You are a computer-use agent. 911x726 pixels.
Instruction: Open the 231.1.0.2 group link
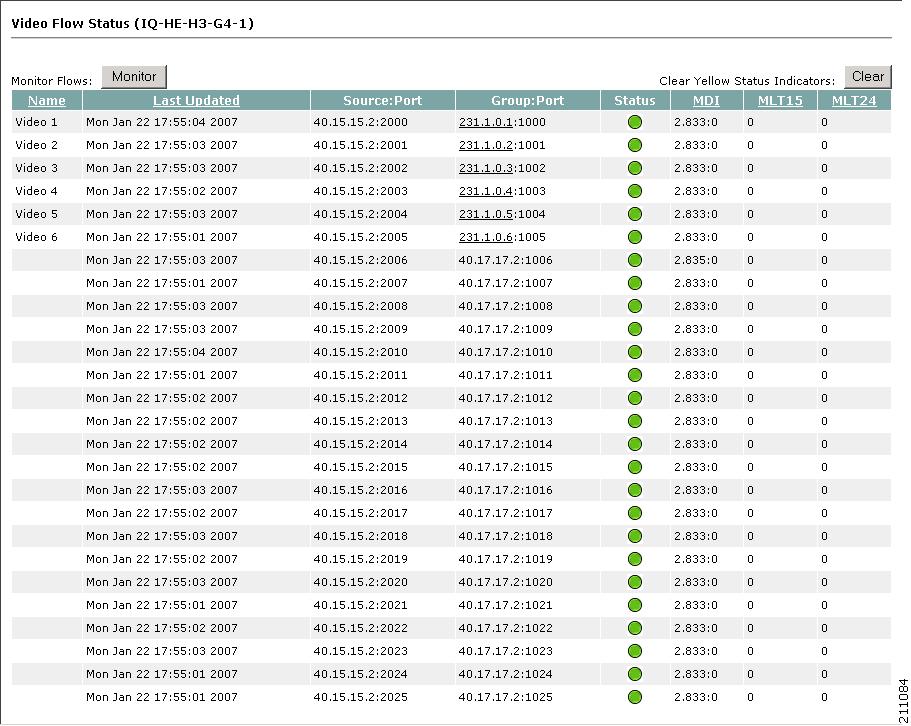point(487,145)
